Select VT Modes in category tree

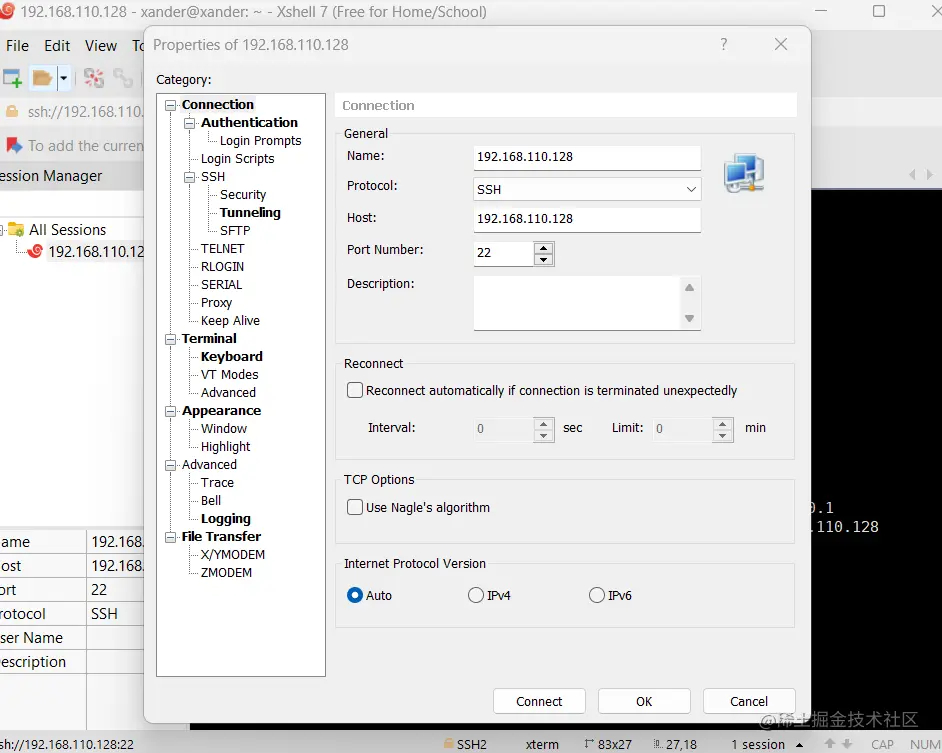click(x=229, y=375)
